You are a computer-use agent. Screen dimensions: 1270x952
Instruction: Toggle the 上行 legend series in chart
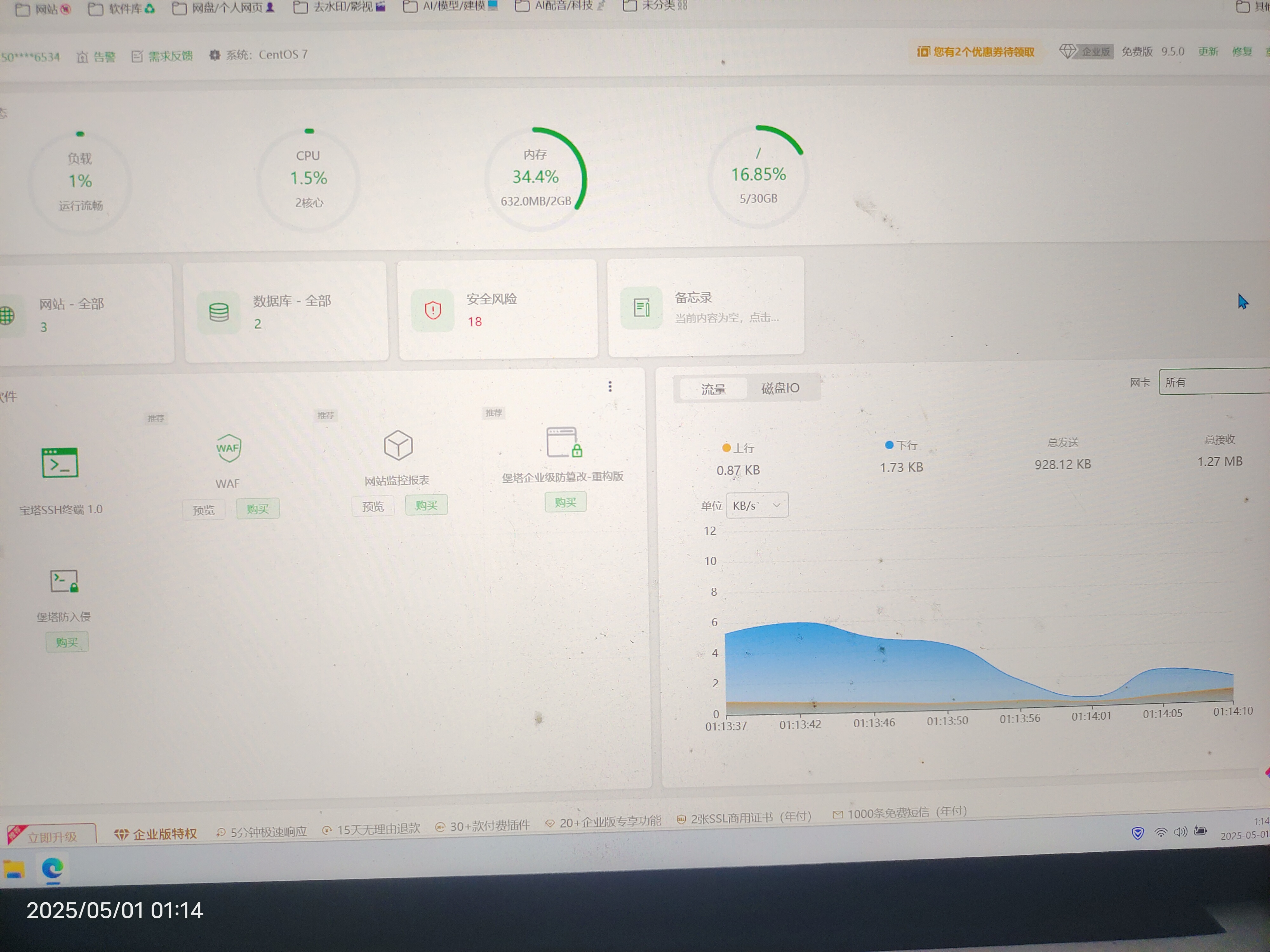click(738, 447)
